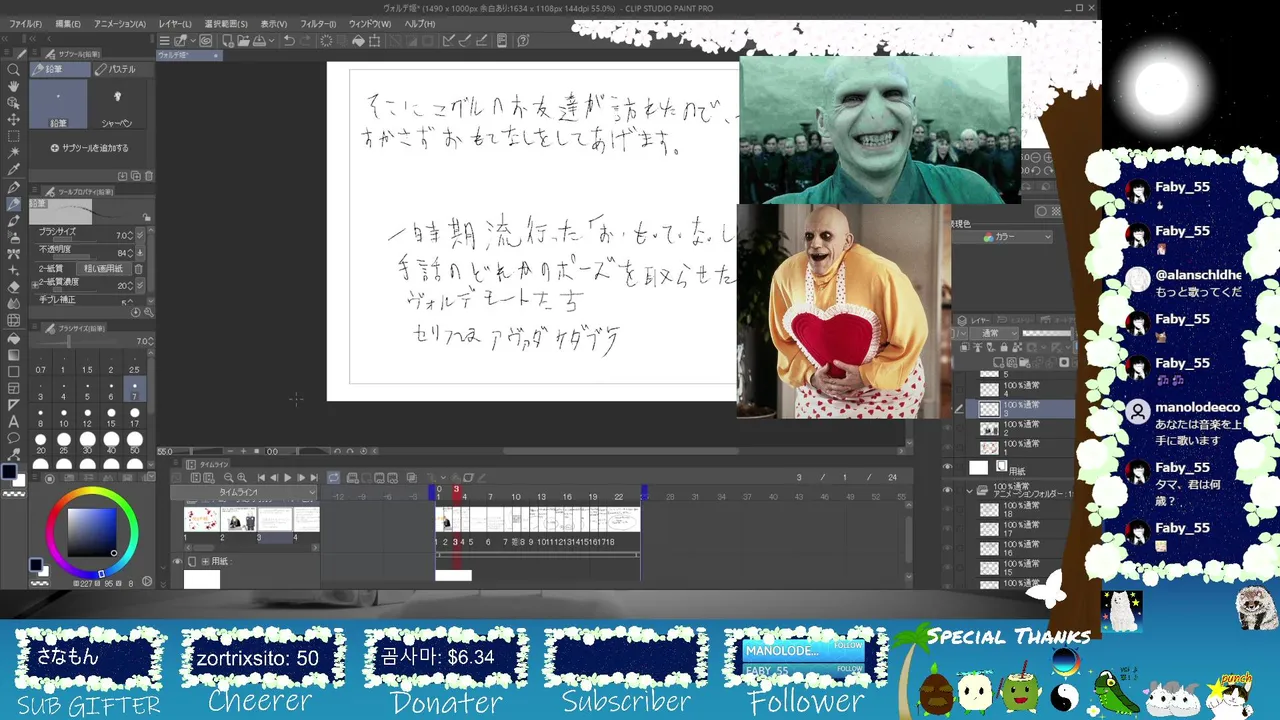Open the support help question icon
This screenshot has width=1280, height=720.
tap(523, 41)
